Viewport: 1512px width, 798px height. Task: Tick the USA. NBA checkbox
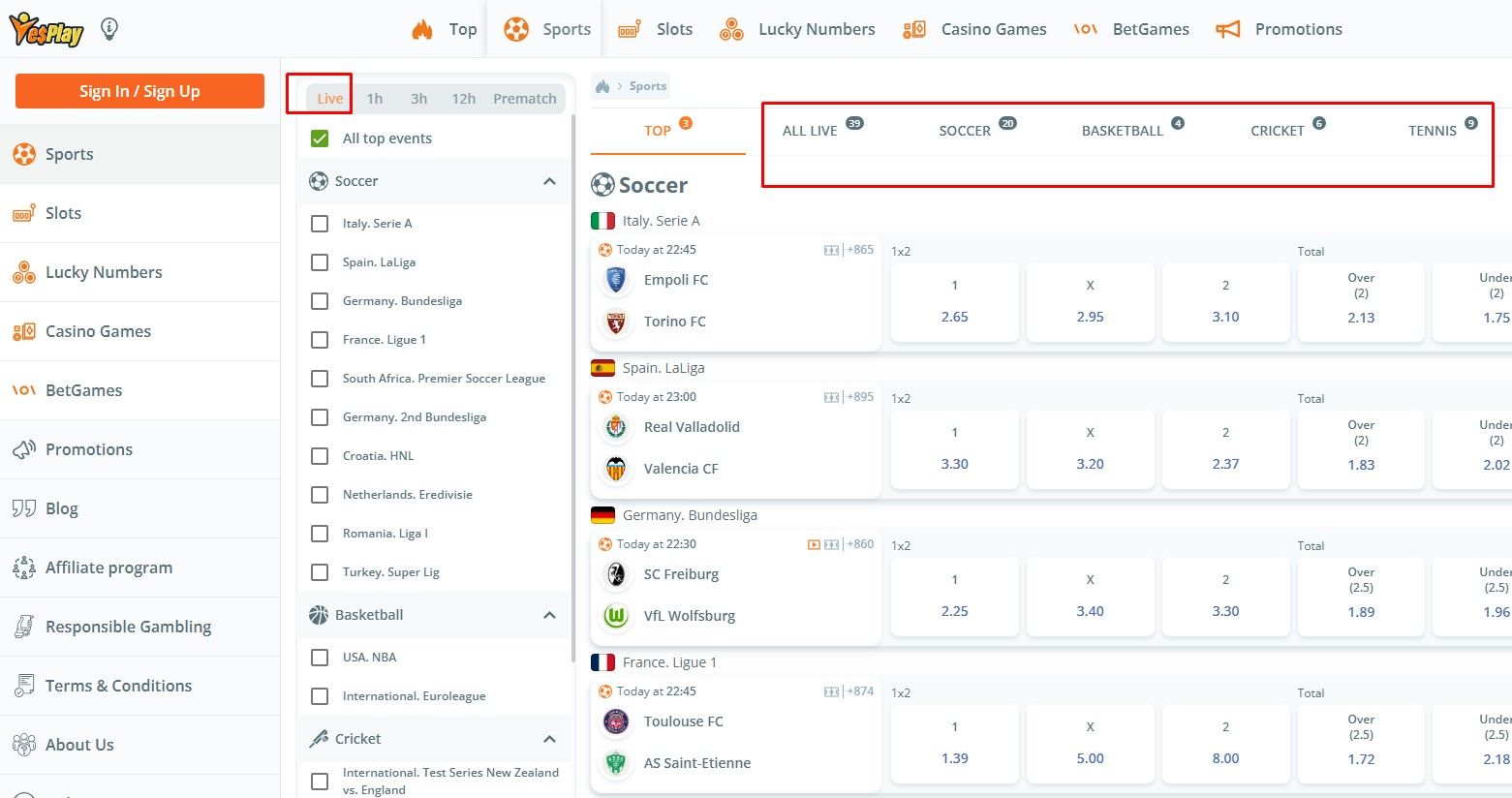(x=320, y=658)
